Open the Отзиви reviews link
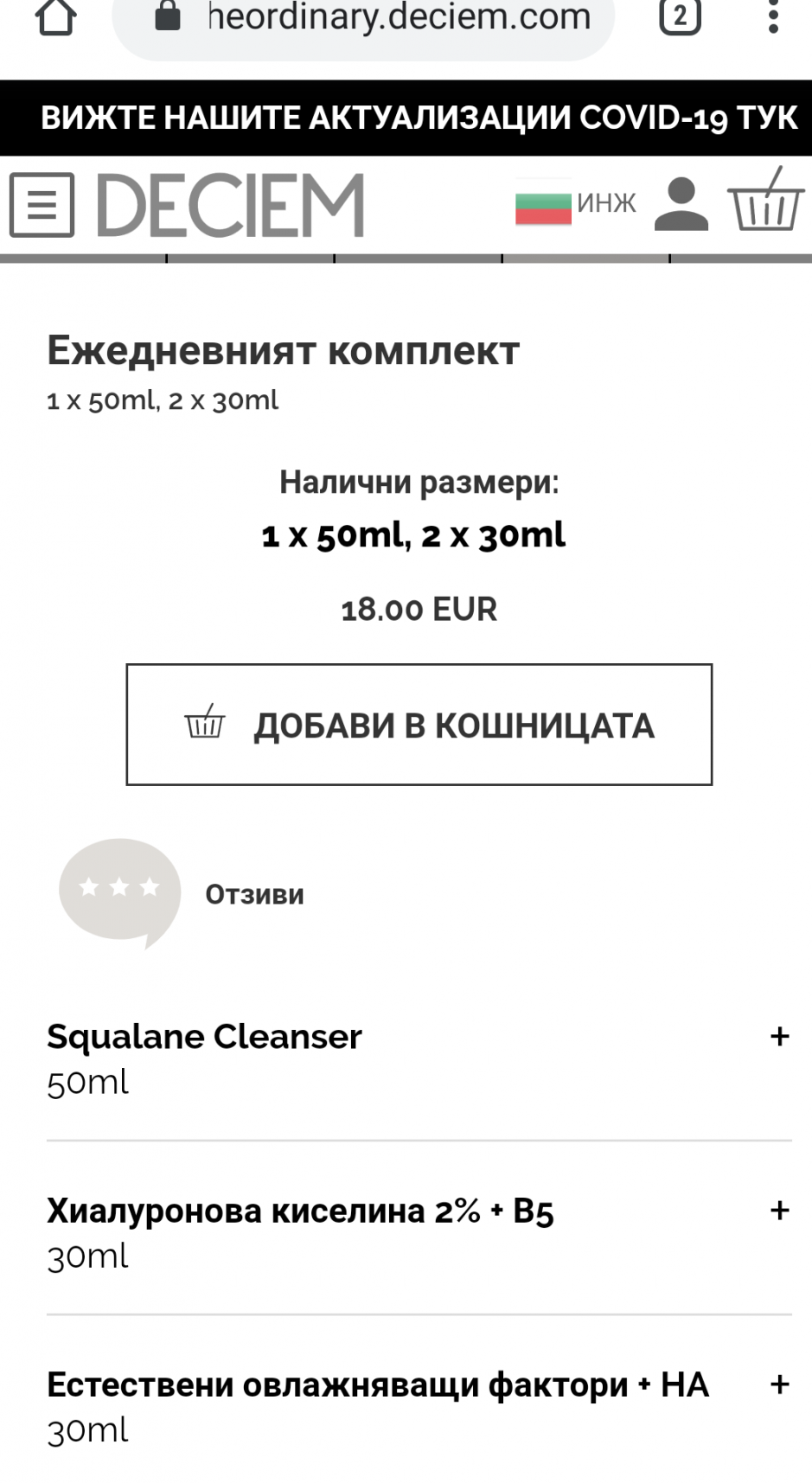Screen dimensions: 812x1483 tap(254, 894)
